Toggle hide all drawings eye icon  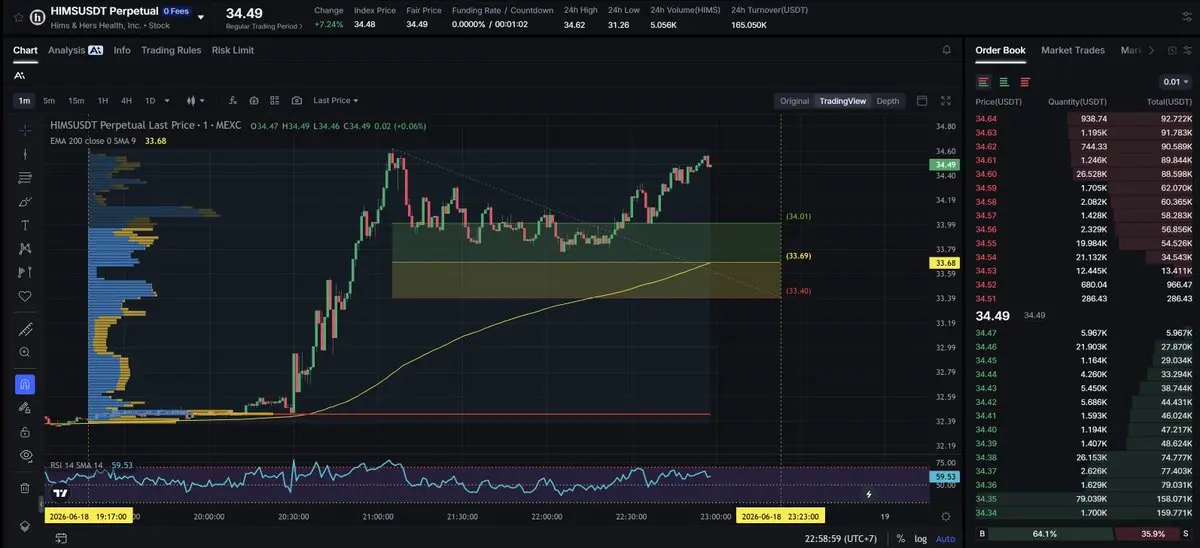click(x=25, y=455)
